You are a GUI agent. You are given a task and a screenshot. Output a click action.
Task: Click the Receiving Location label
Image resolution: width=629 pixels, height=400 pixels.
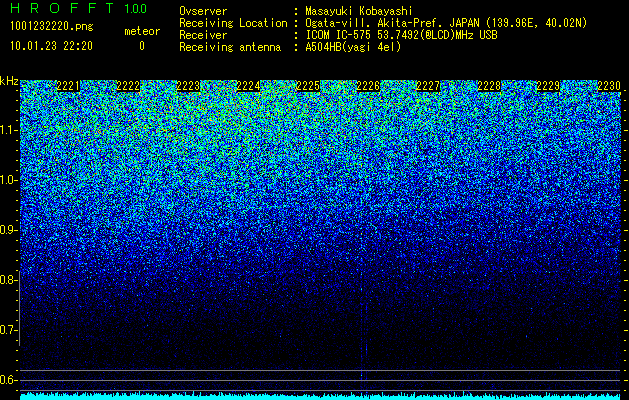pos(233,23)
